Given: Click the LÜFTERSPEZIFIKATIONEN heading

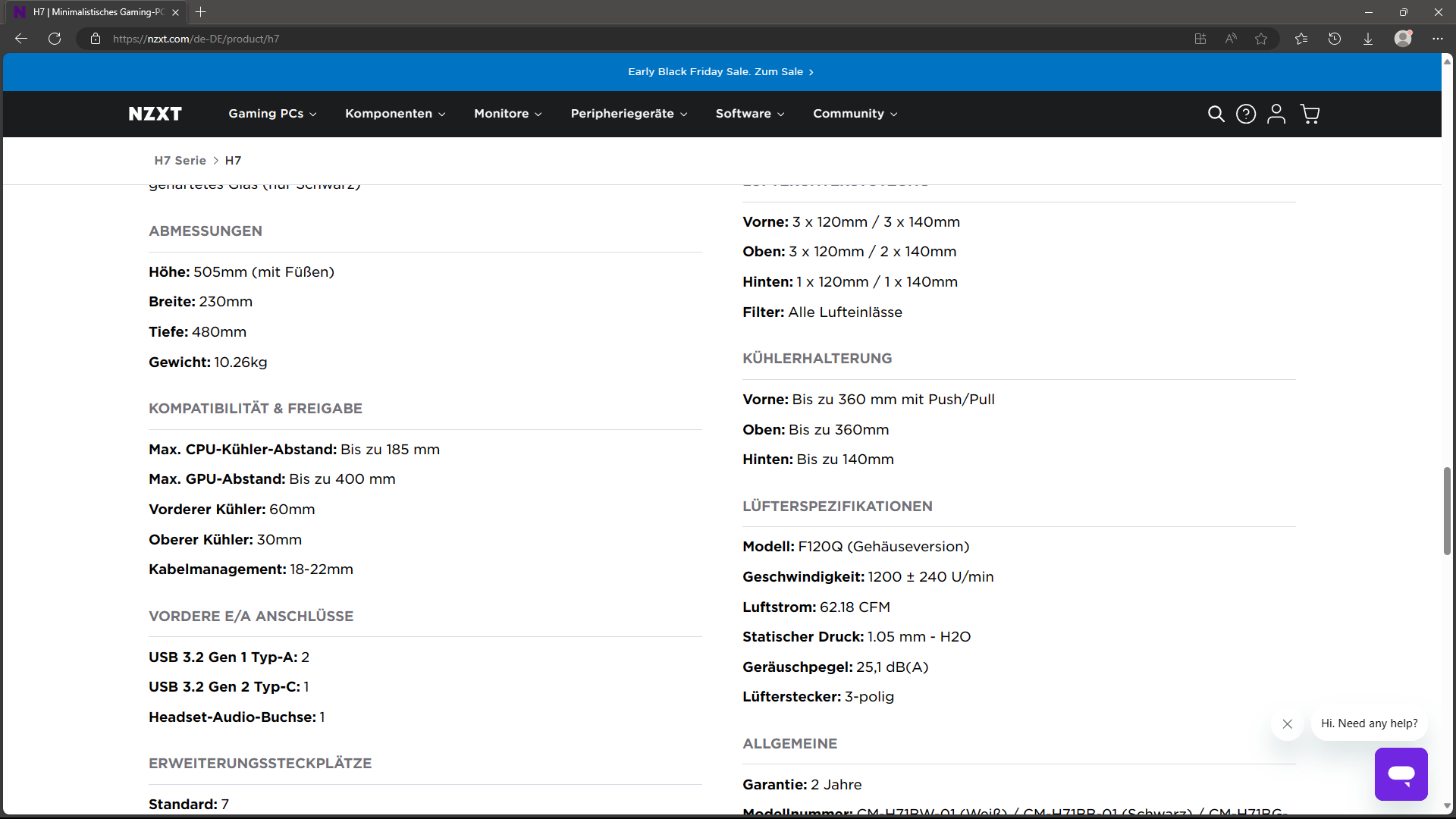Looking at the screenshot, I should coord(837,507).
